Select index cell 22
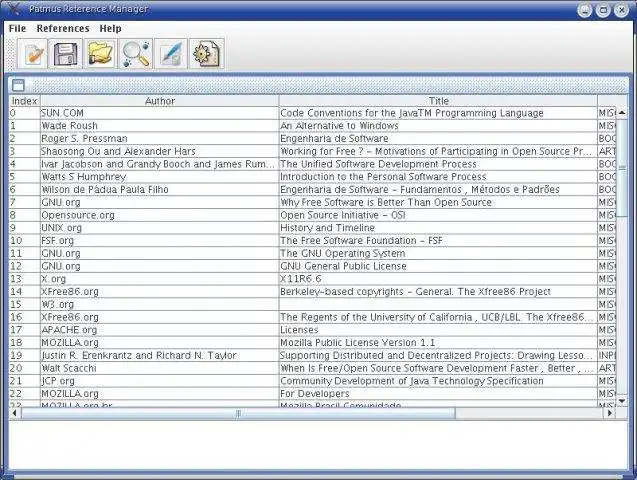This screenshot has width=637, height=480. (24, 394)
